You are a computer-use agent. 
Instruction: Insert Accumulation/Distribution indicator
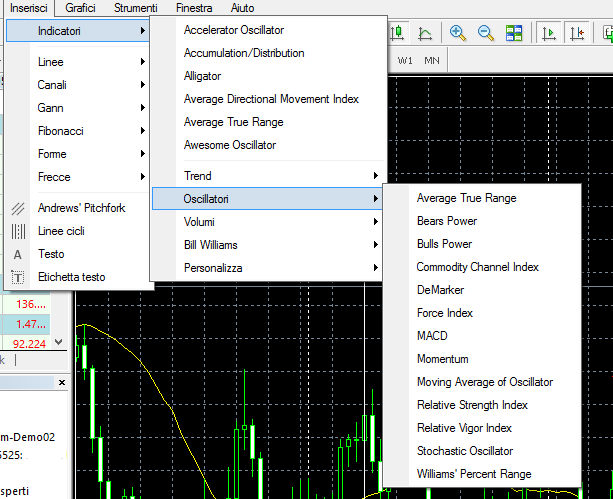point(244,53)
